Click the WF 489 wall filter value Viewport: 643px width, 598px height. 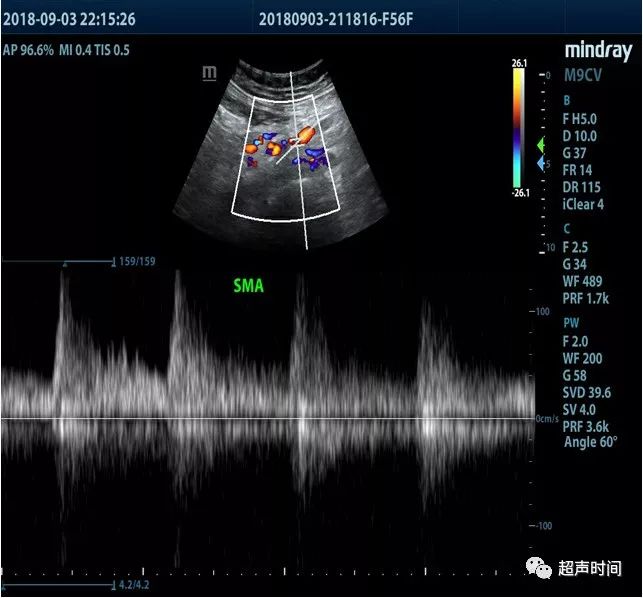583,281
